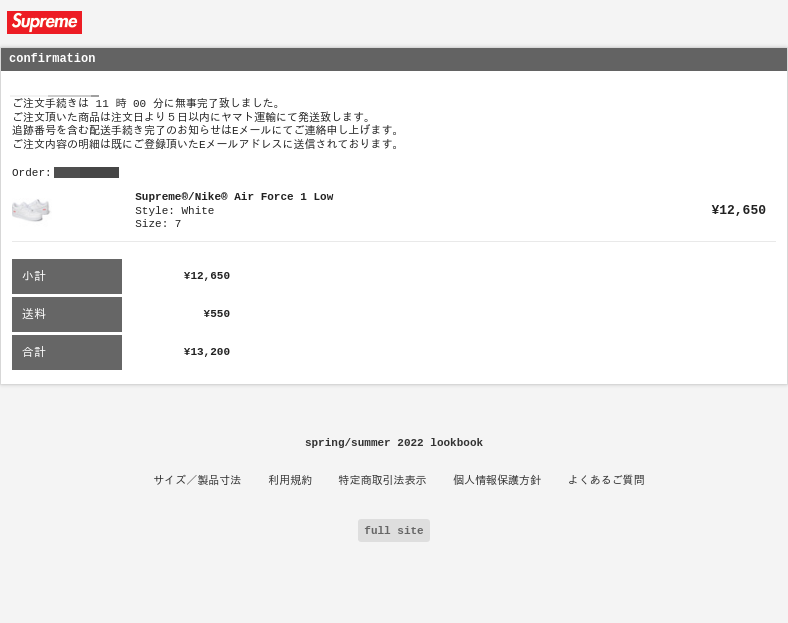Viewport: 788px width, 623px height.
Task: Click the Style: White text
Action: [174, 211]
